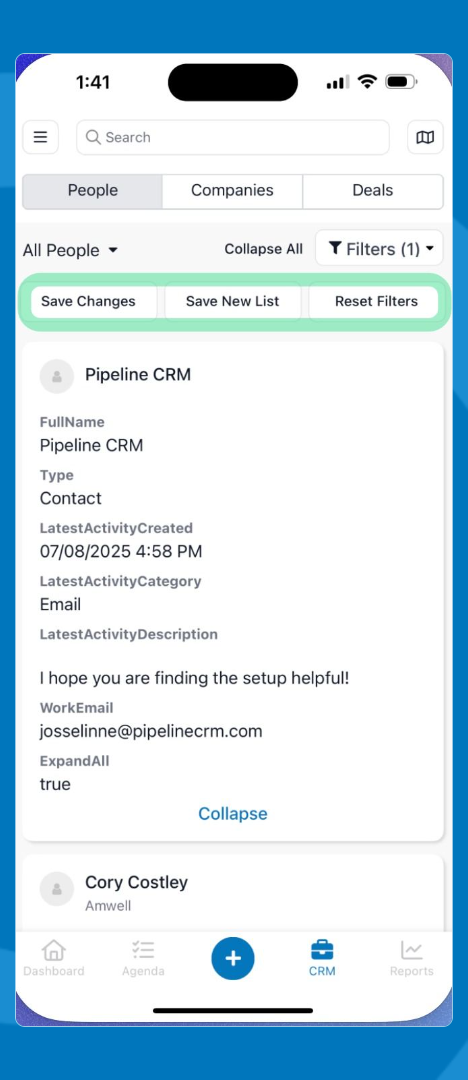Open the Agenda checklist icon

(x=143, y=951)
